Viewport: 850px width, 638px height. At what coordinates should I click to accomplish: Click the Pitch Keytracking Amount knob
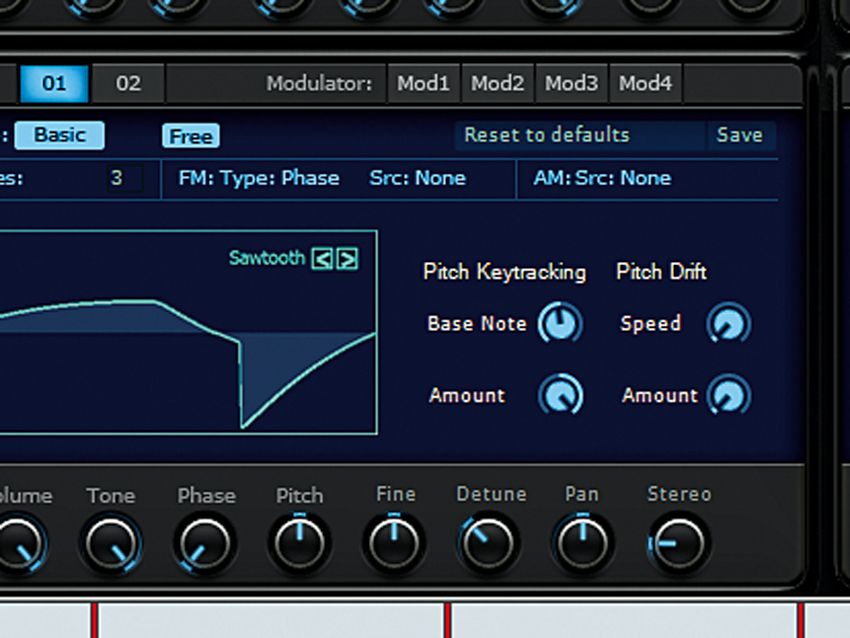[x=559, y=395]
